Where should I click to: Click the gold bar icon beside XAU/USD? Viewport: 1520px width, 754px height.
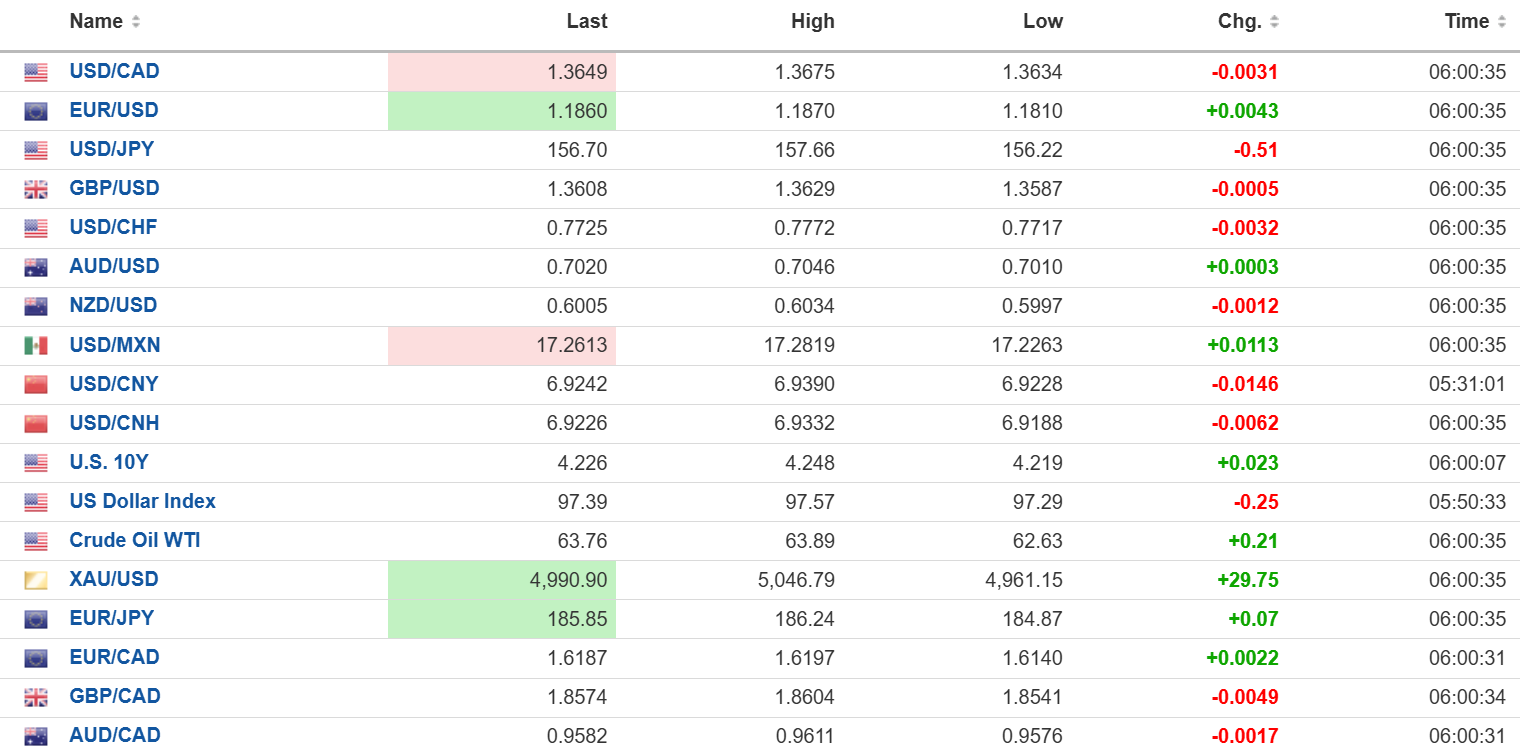pyautogui.click(x=36, y=580)
